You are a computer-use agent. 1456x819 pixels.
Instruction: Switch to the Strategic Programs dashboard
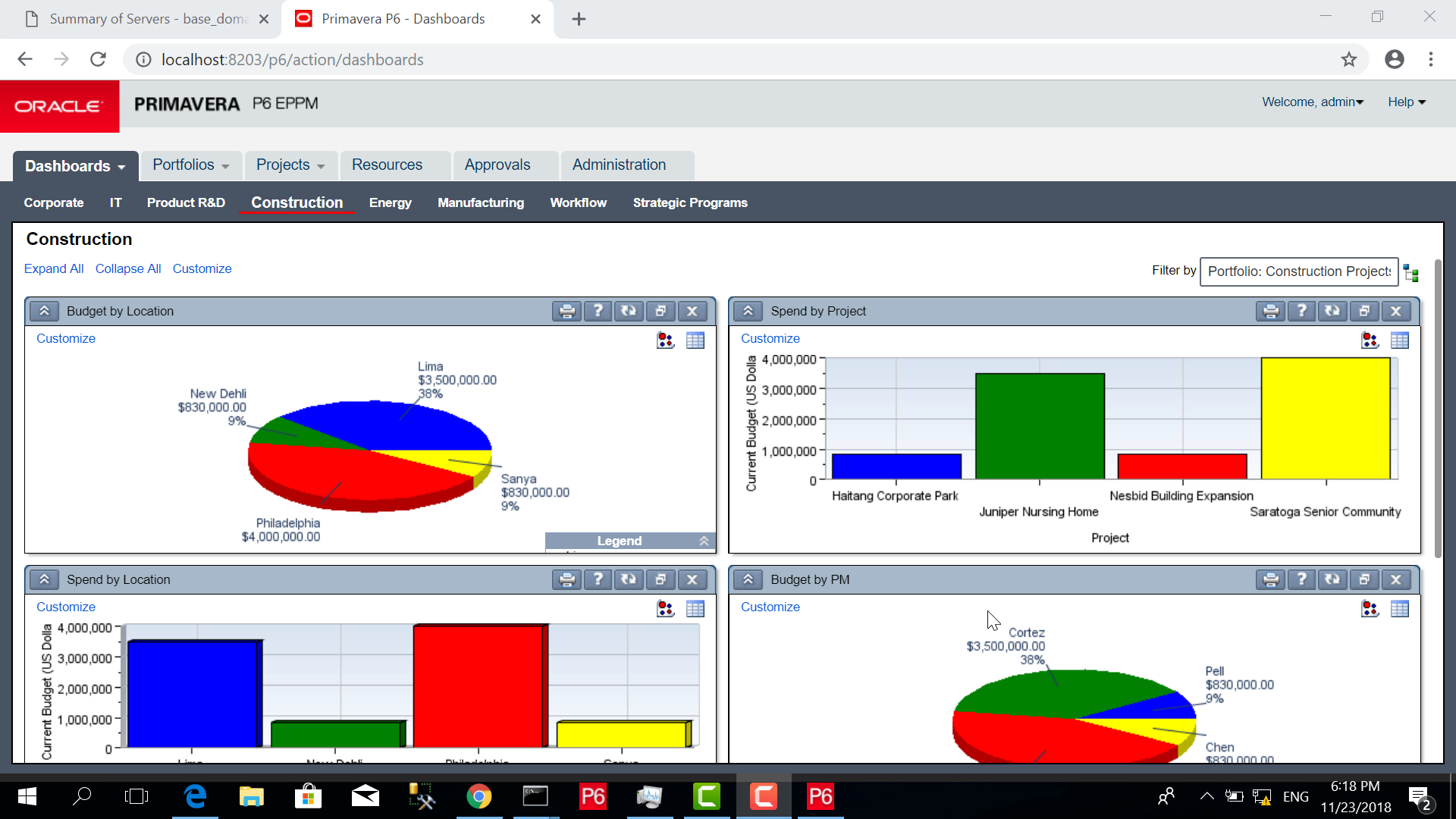[x=690, y=202]
